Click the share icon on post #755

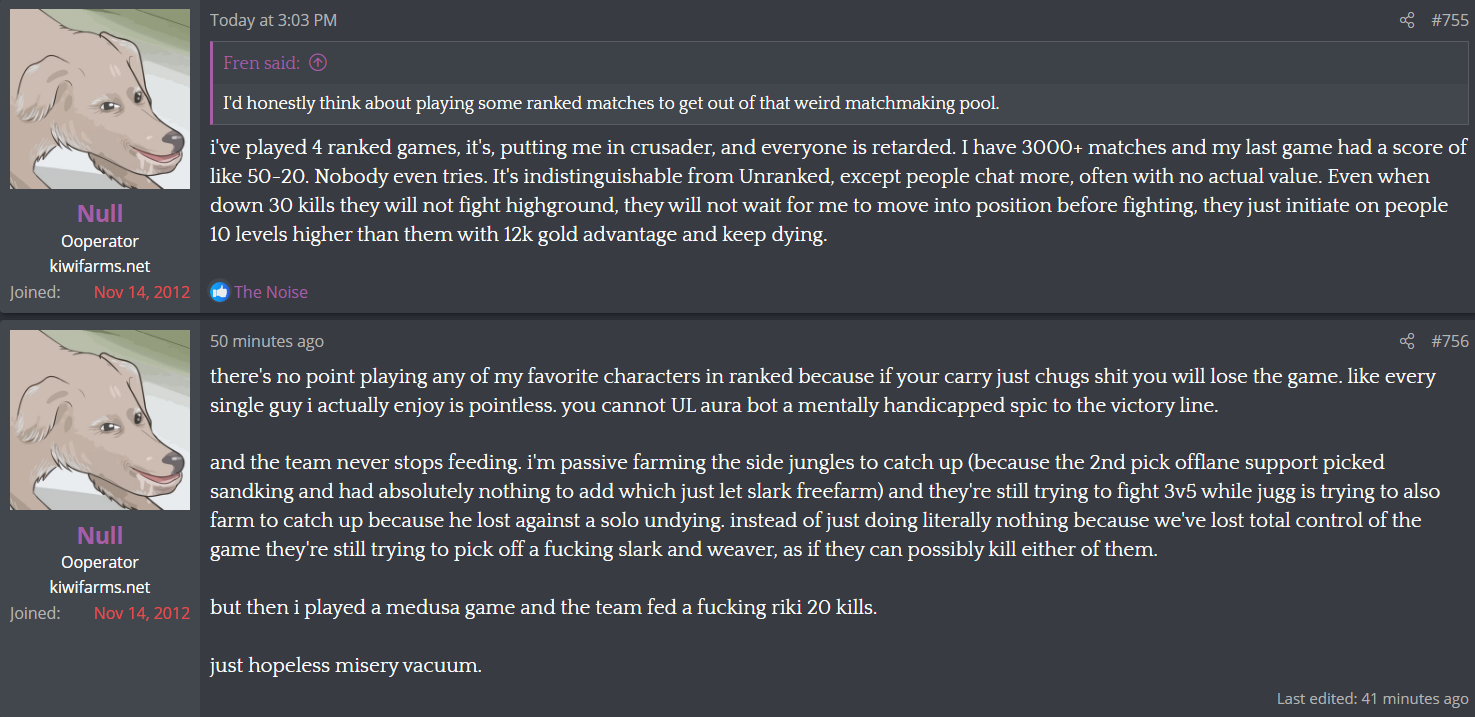1407,20
